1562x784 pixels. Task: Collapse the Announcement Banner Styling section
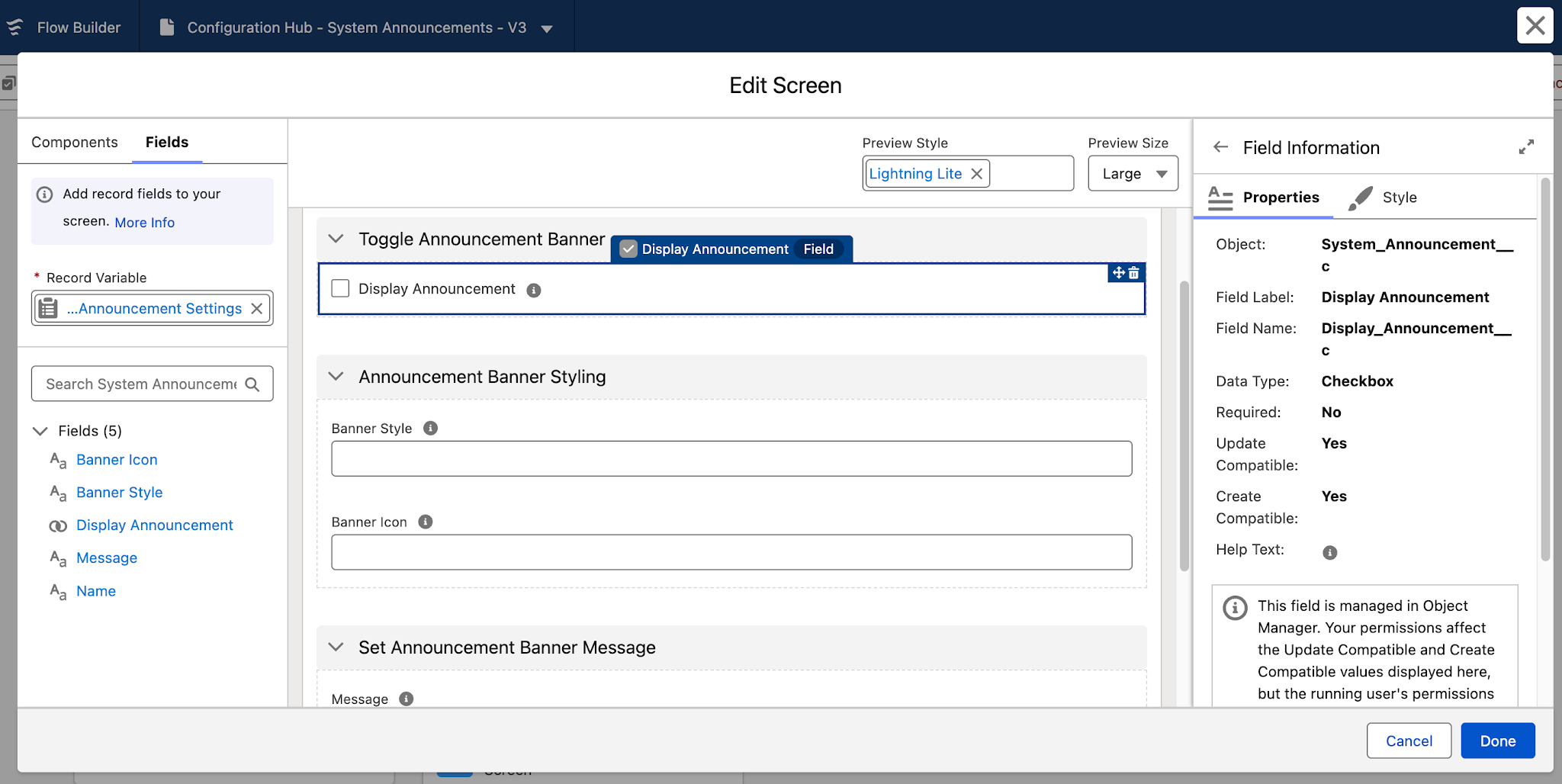[336, 376]
